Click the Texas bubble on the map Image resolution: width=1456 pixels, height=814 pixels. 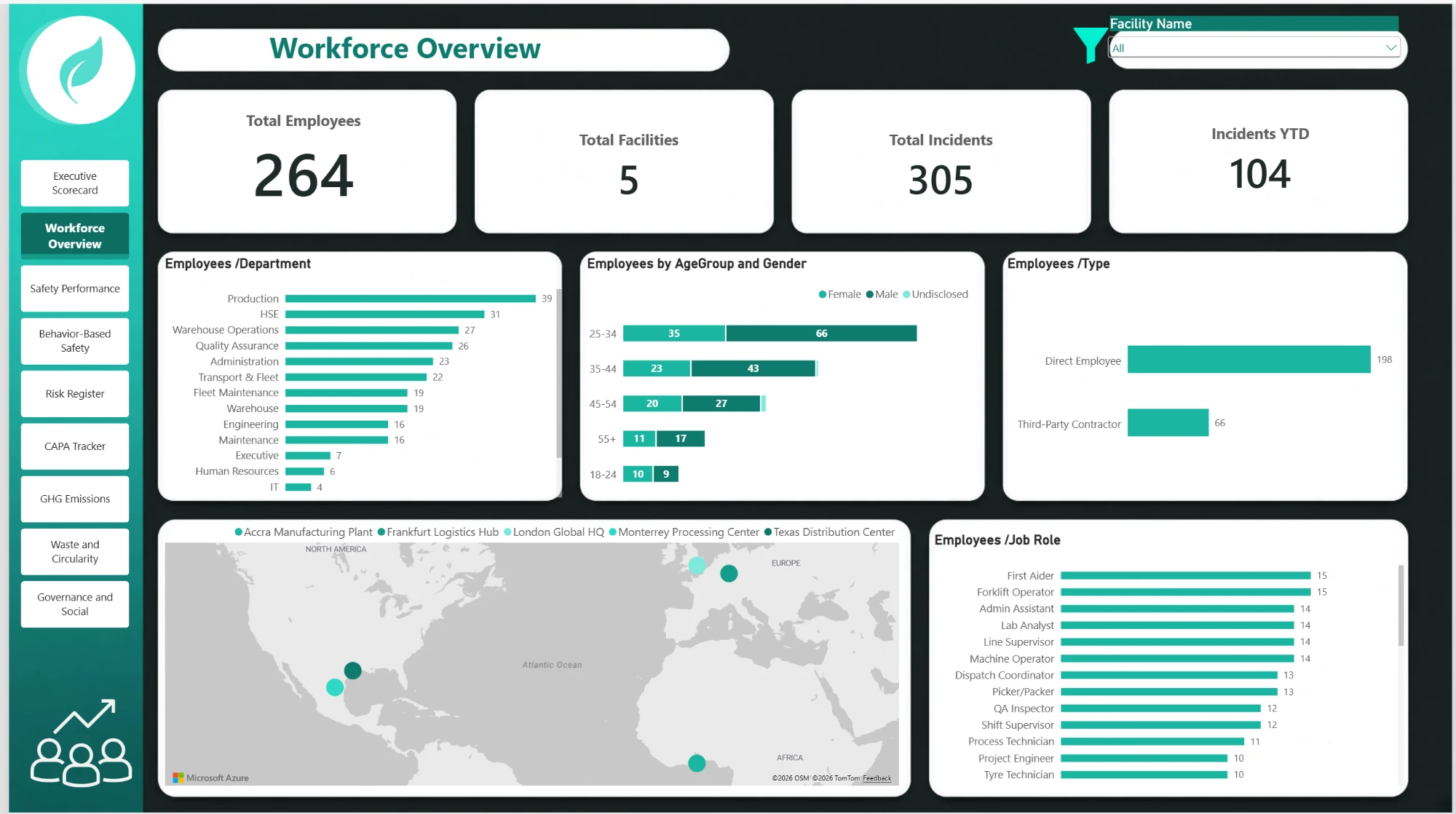(352, 671)
